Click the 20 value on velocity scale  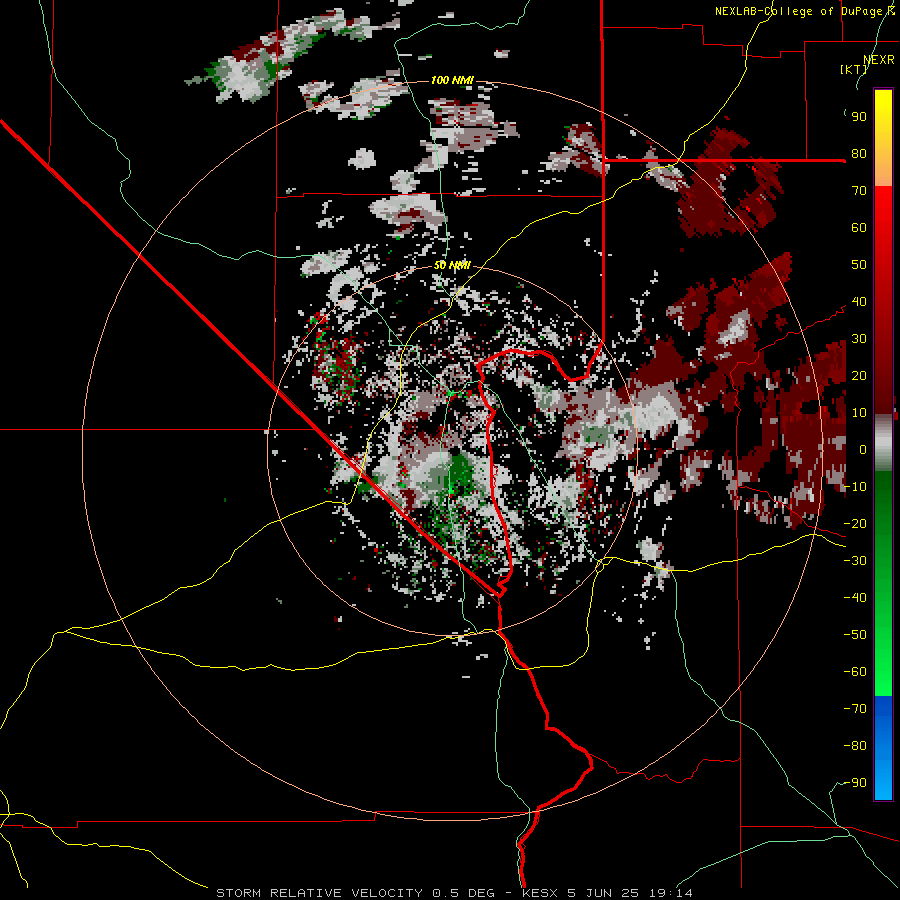(859, 376)
